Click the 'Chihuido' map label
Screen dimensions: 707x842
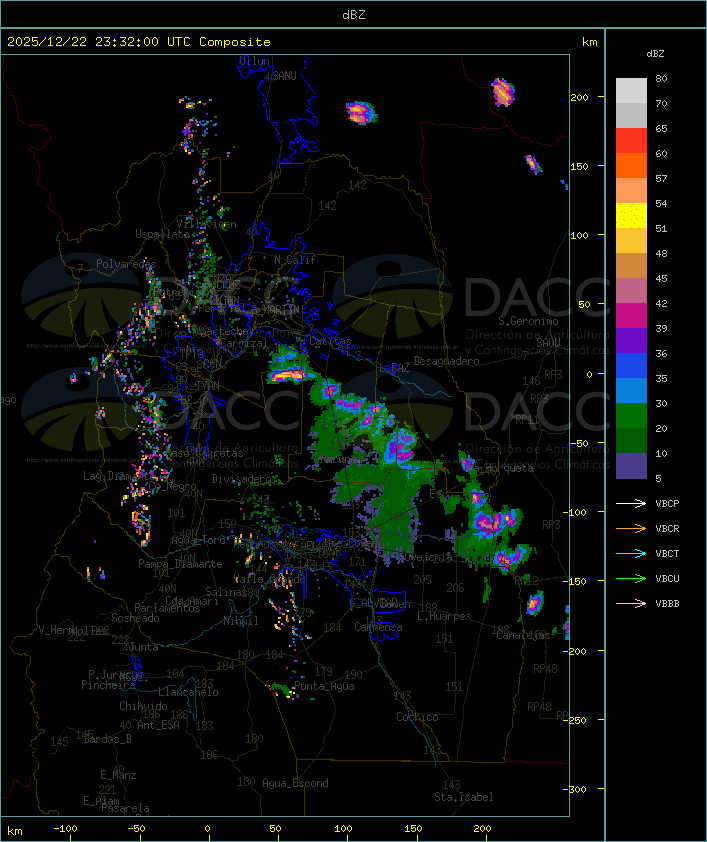pyautogui.click(x=143, y=706)
